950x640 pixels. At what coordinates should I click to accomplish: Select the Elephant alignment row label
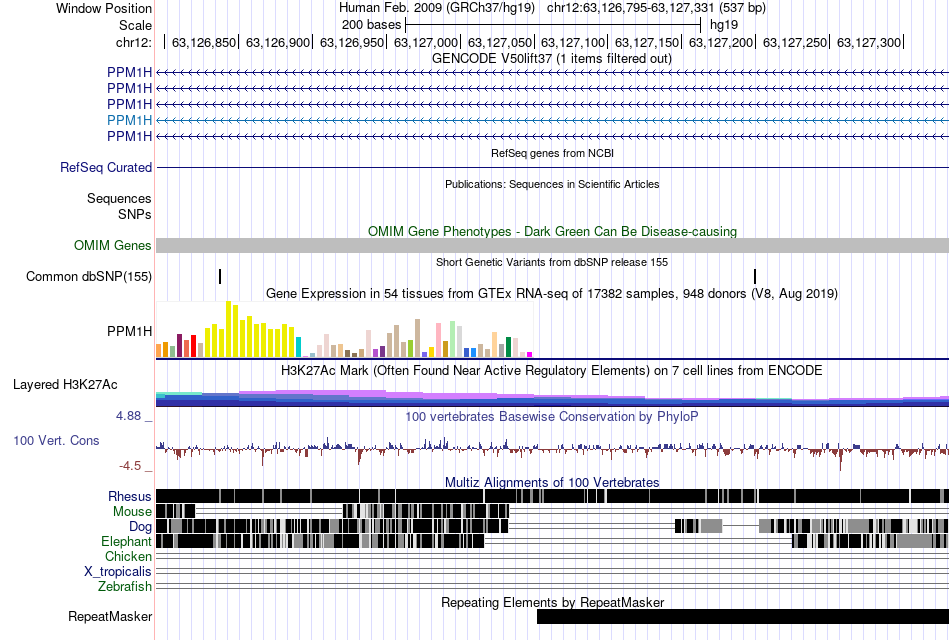point(126,541)
